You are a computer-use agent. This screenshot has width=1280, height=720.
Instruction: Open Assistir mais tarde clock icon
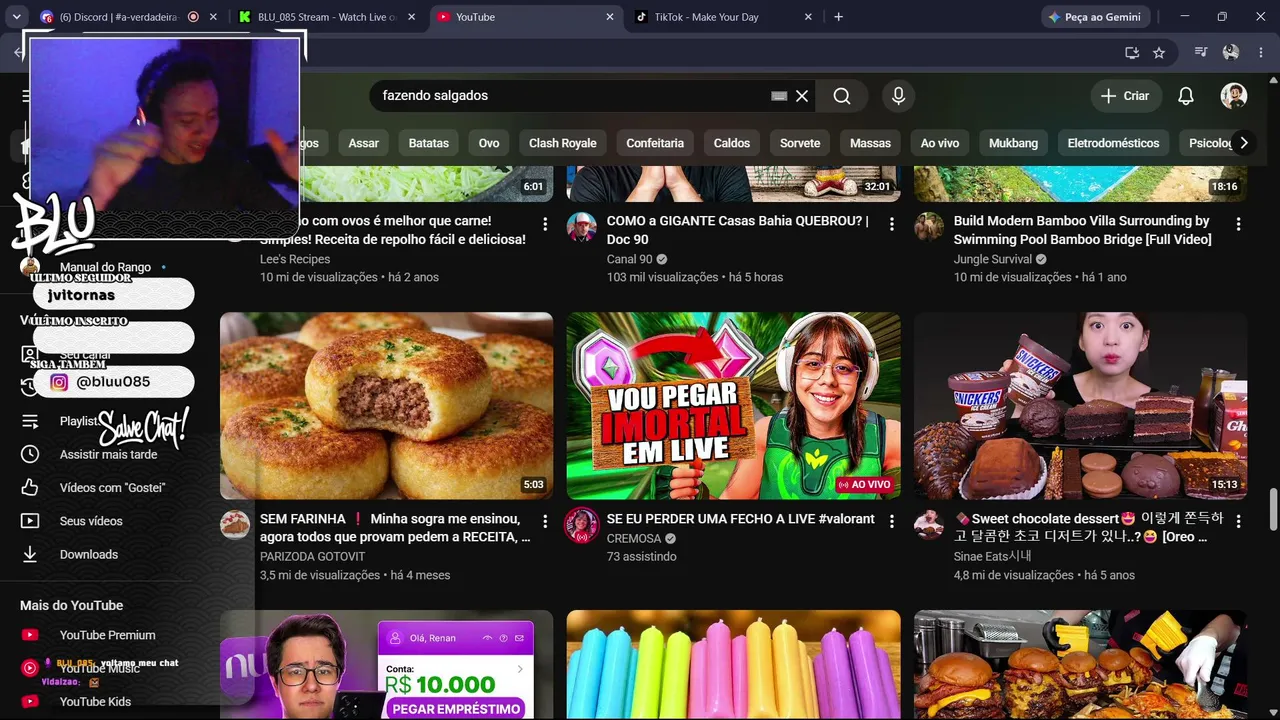click(x=30, y=454)
